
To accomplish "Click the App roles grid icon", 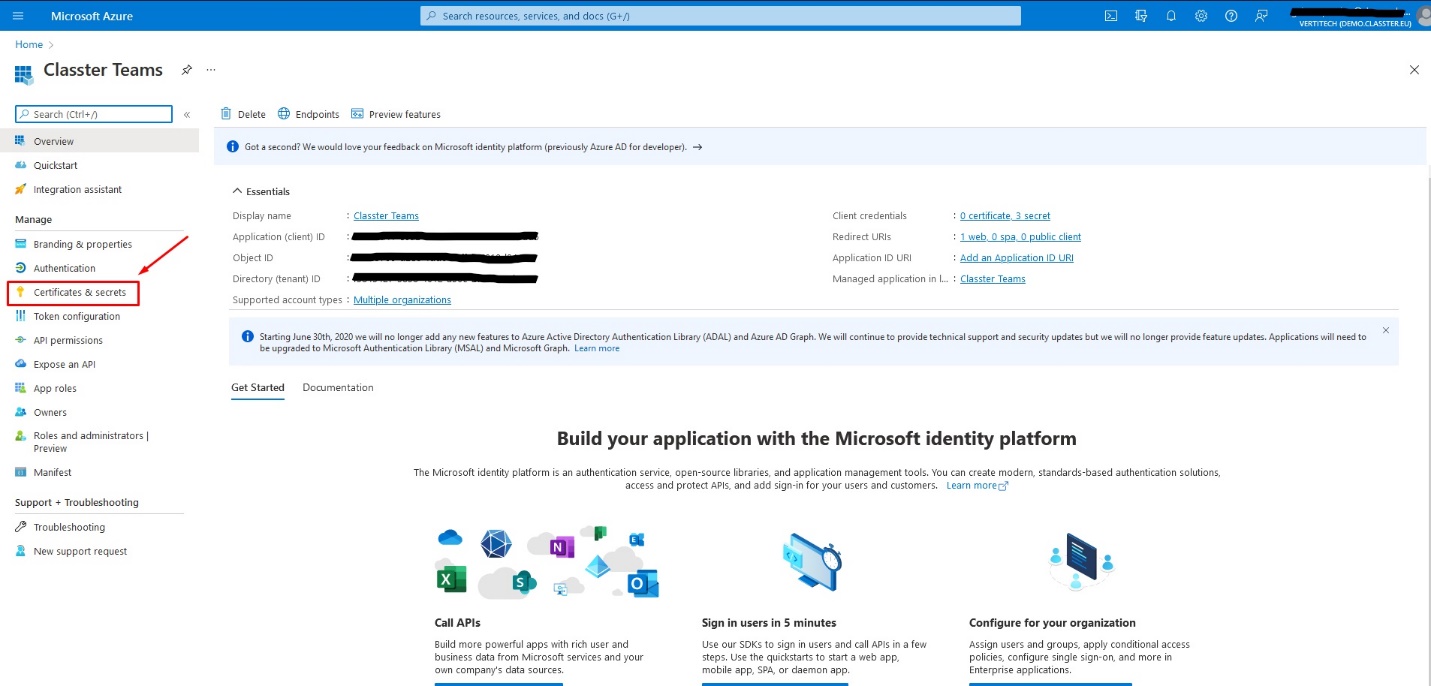I will pyautogui.click(x=21, y=388).
